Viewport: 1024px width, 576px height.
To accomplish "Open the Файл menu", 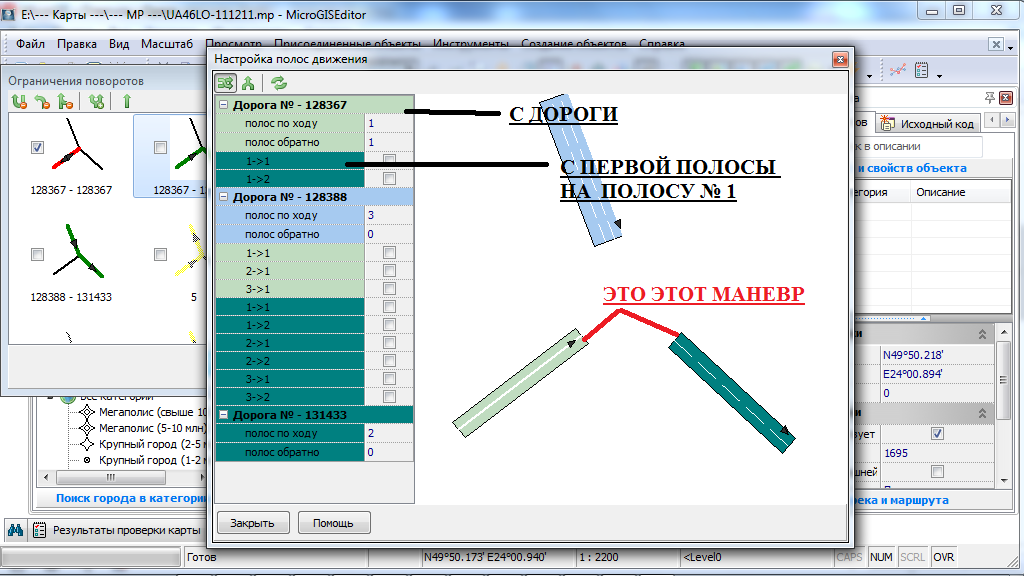I will point(30,44).
